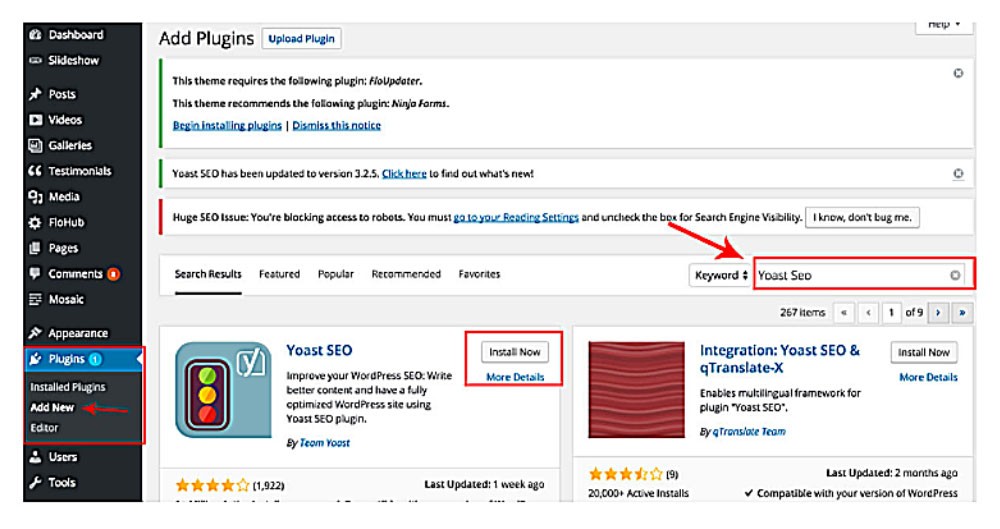
Task: Open the Integration: Yoast SEO & qTranslate-X title
Action: click(x=779, y=359)
